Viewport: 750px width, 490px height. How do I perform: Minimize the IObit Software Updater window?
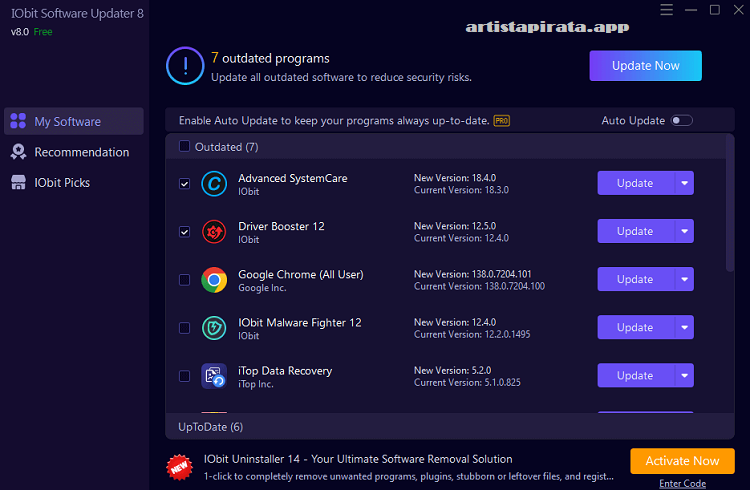click(x=691, y=10)
